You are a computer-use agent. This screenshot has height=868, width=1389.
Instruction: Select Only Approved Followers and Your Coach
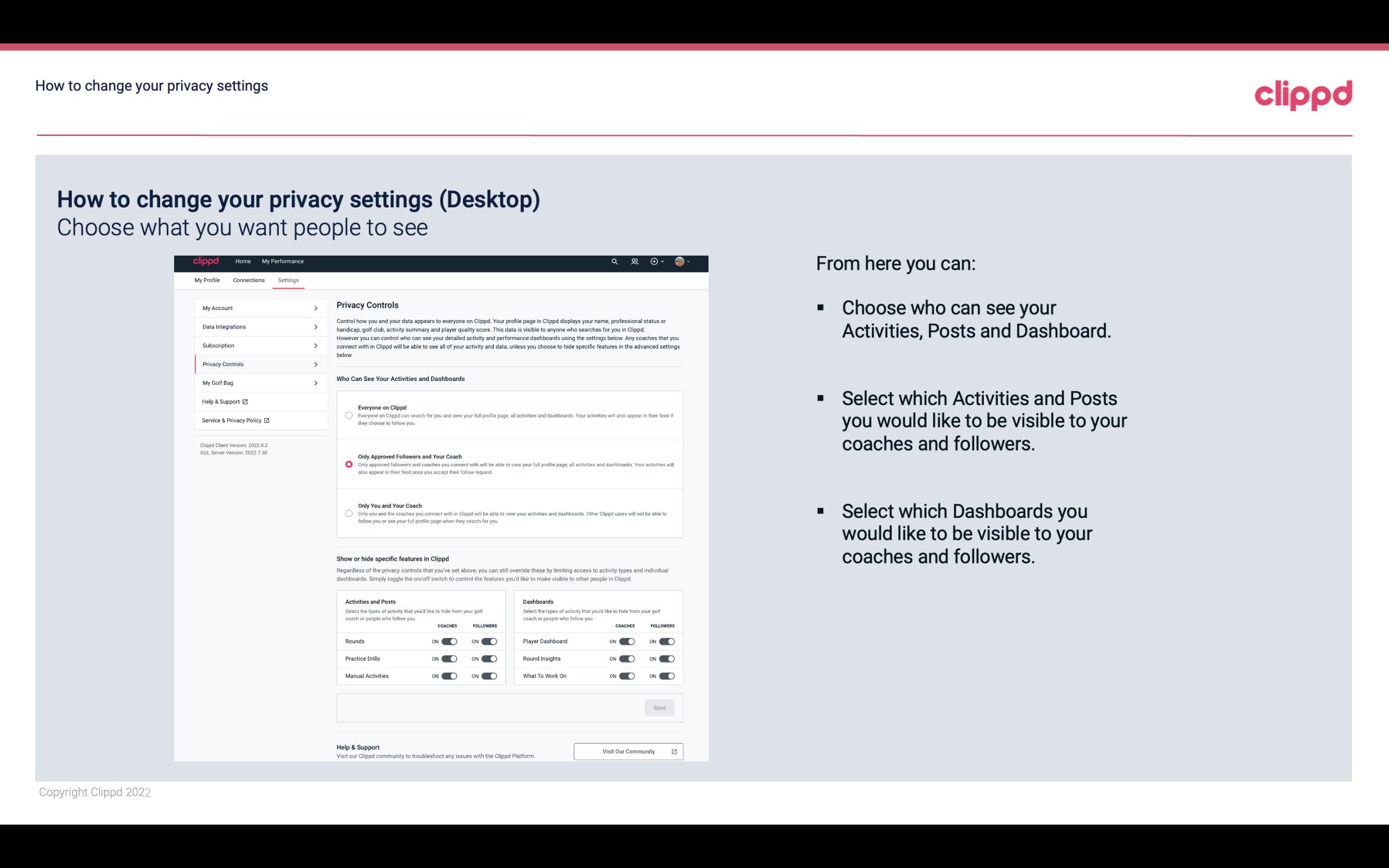(348, 464)
